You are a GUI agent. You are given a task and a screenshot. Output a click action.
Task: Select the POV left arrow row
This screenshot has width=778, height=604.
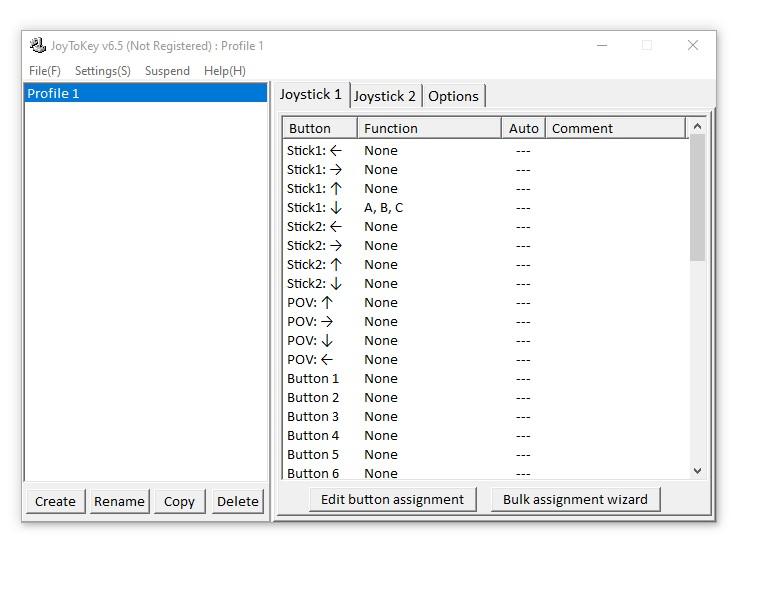click(486, 359)
